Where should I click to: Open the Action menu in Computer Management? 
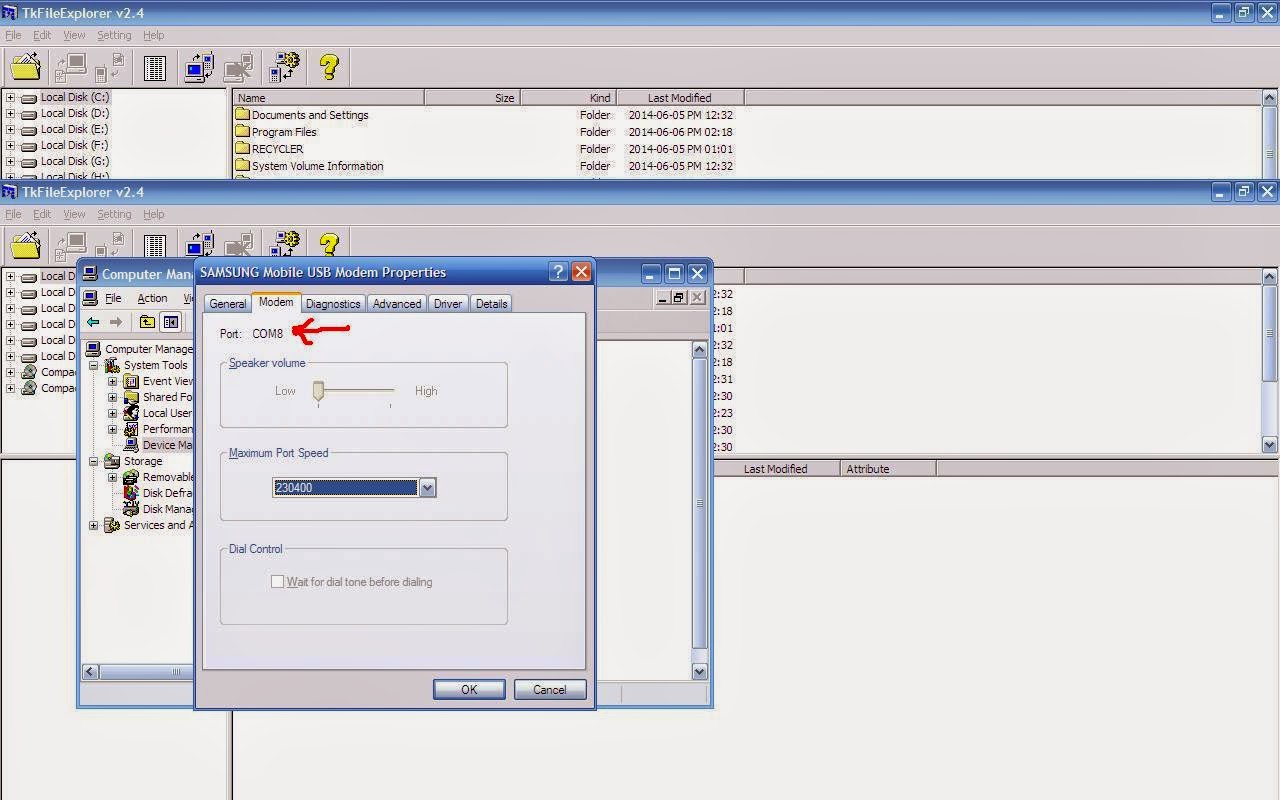point(152,298)
